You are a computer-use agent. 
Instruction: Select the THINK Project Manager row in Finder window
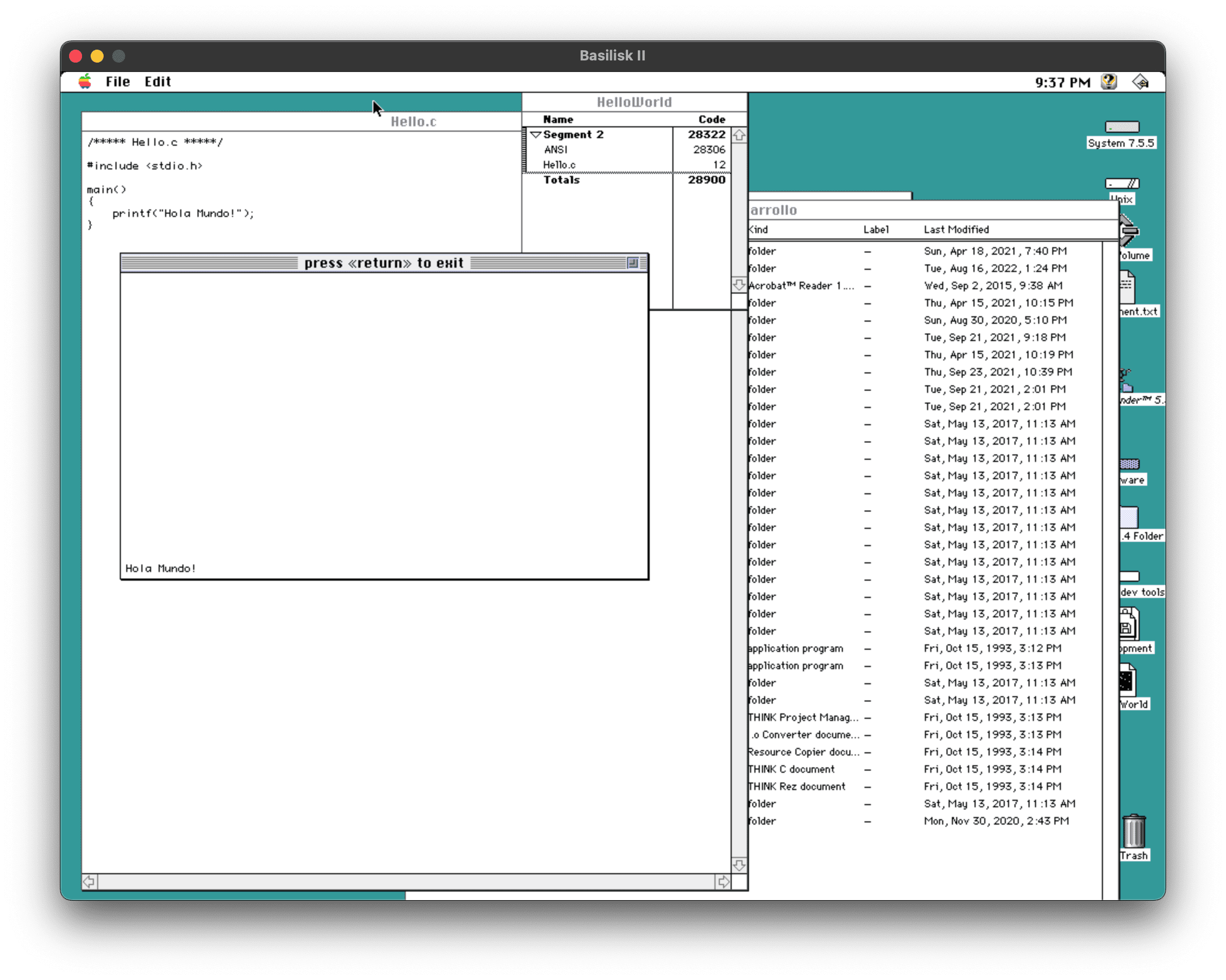[x=925, y=717]
